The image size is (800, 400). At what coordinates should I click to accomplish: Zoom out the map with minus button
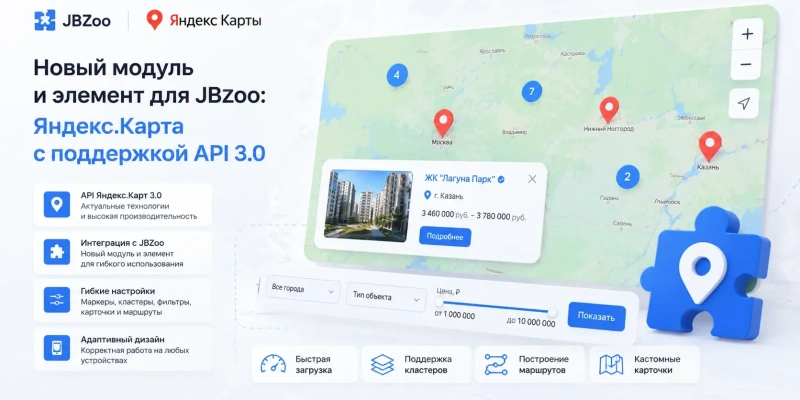(746, 65)
